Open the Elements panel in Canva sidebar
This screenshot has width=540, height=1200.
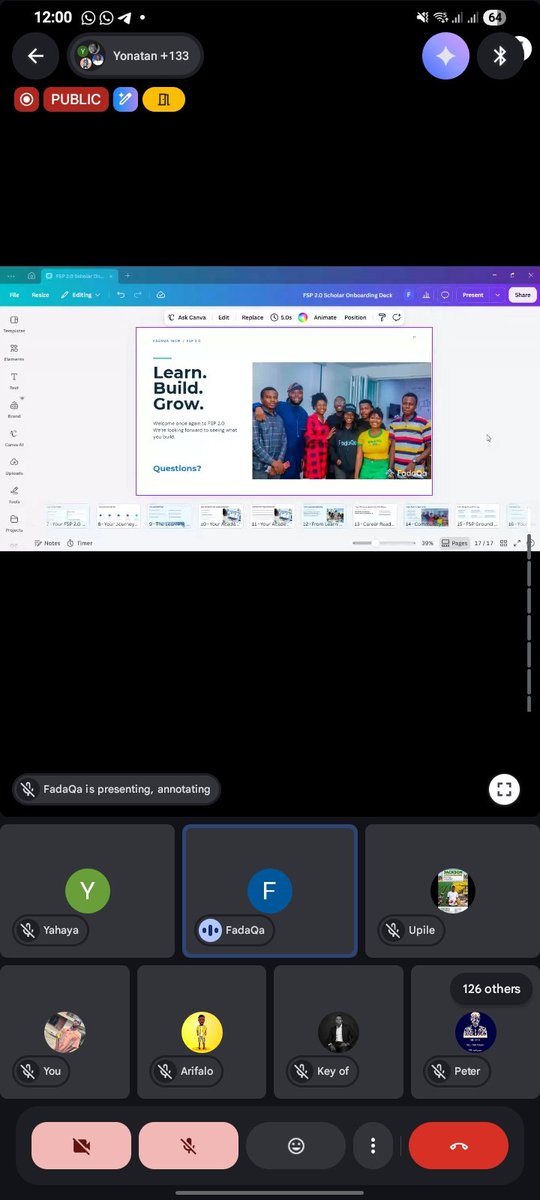click(14, 352)
